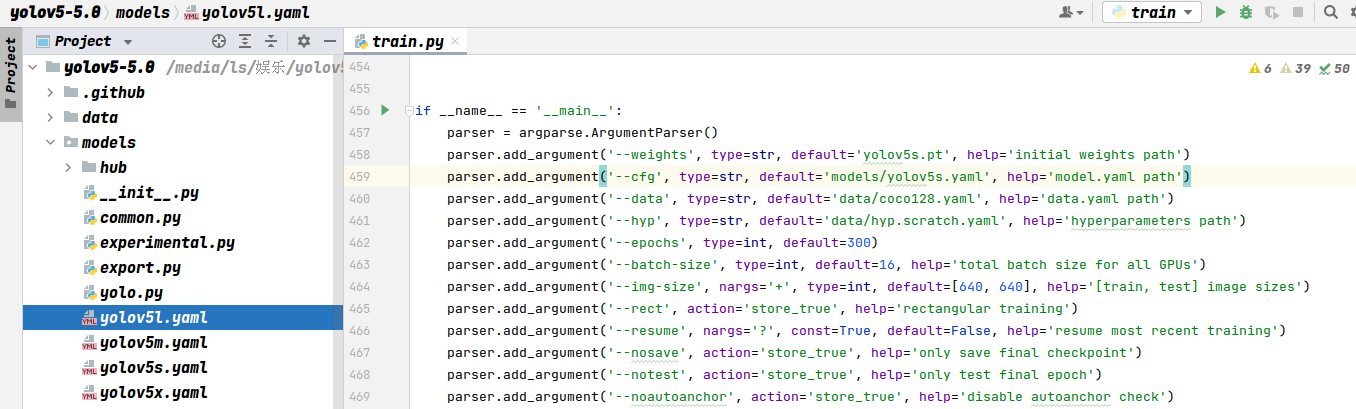Start debugging with the bug icon

coord(1246,13)
